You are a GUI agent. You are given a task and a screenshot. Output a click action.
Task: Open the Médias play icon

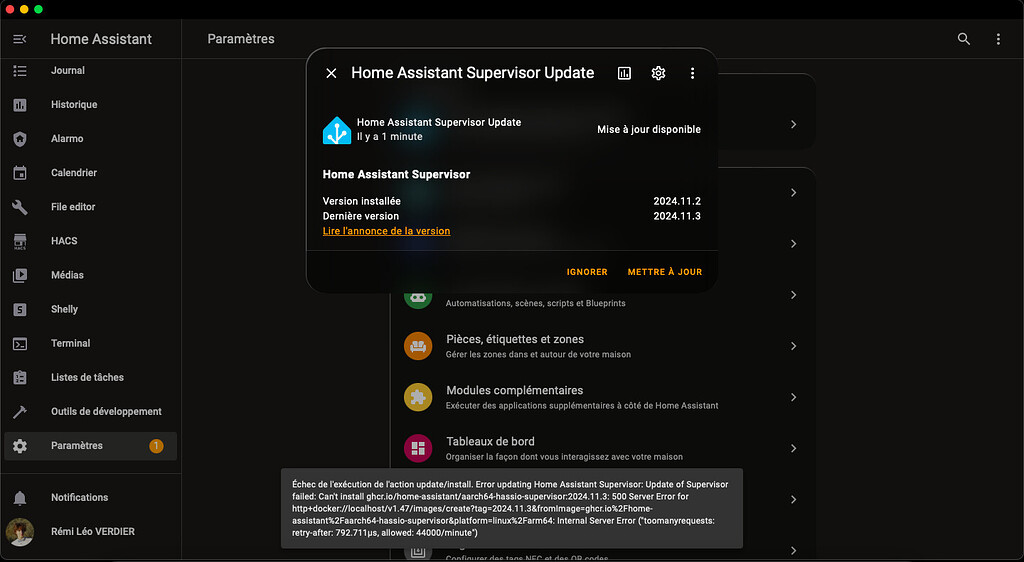pos(20,275)
